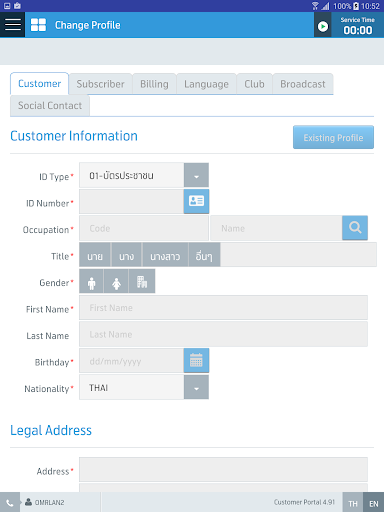Open ID Type combo box showing 01-บัตรประชาชน

144,175
